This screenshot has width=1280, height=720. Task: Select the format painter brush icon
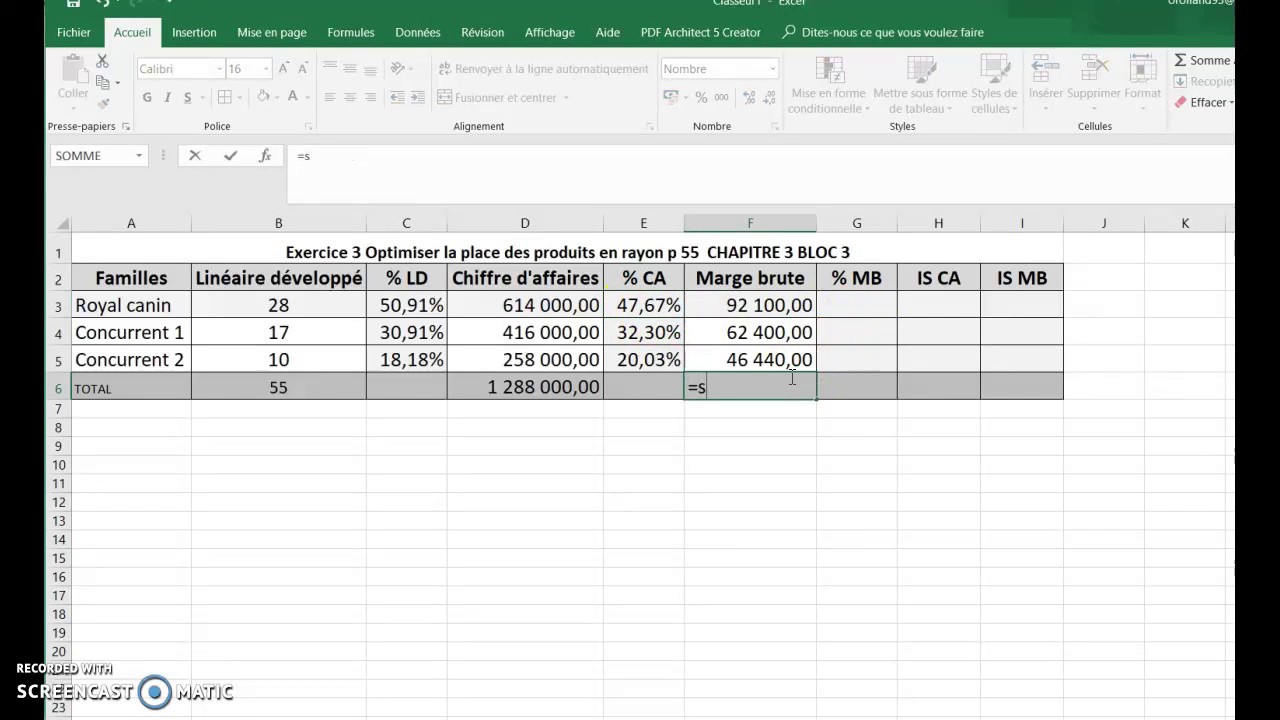tap(102, 103)
